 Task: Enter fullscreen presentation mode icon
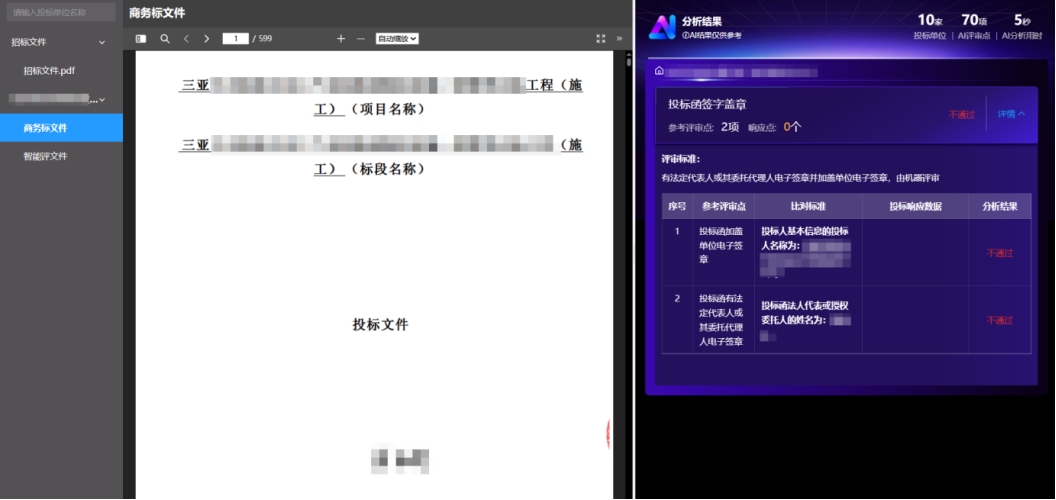click(x=601, y=39)
